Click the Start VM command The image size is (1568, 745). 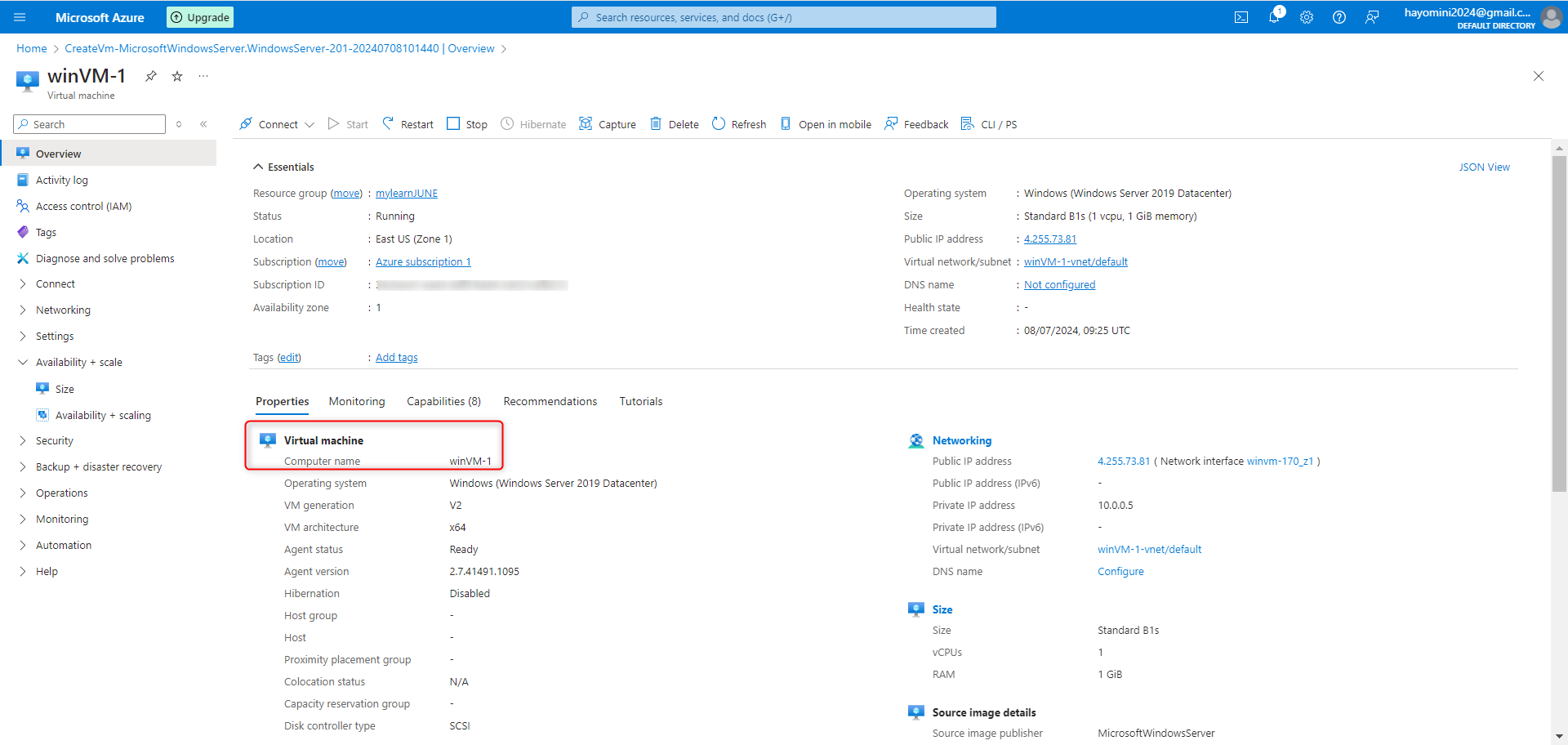click(348, 124)
